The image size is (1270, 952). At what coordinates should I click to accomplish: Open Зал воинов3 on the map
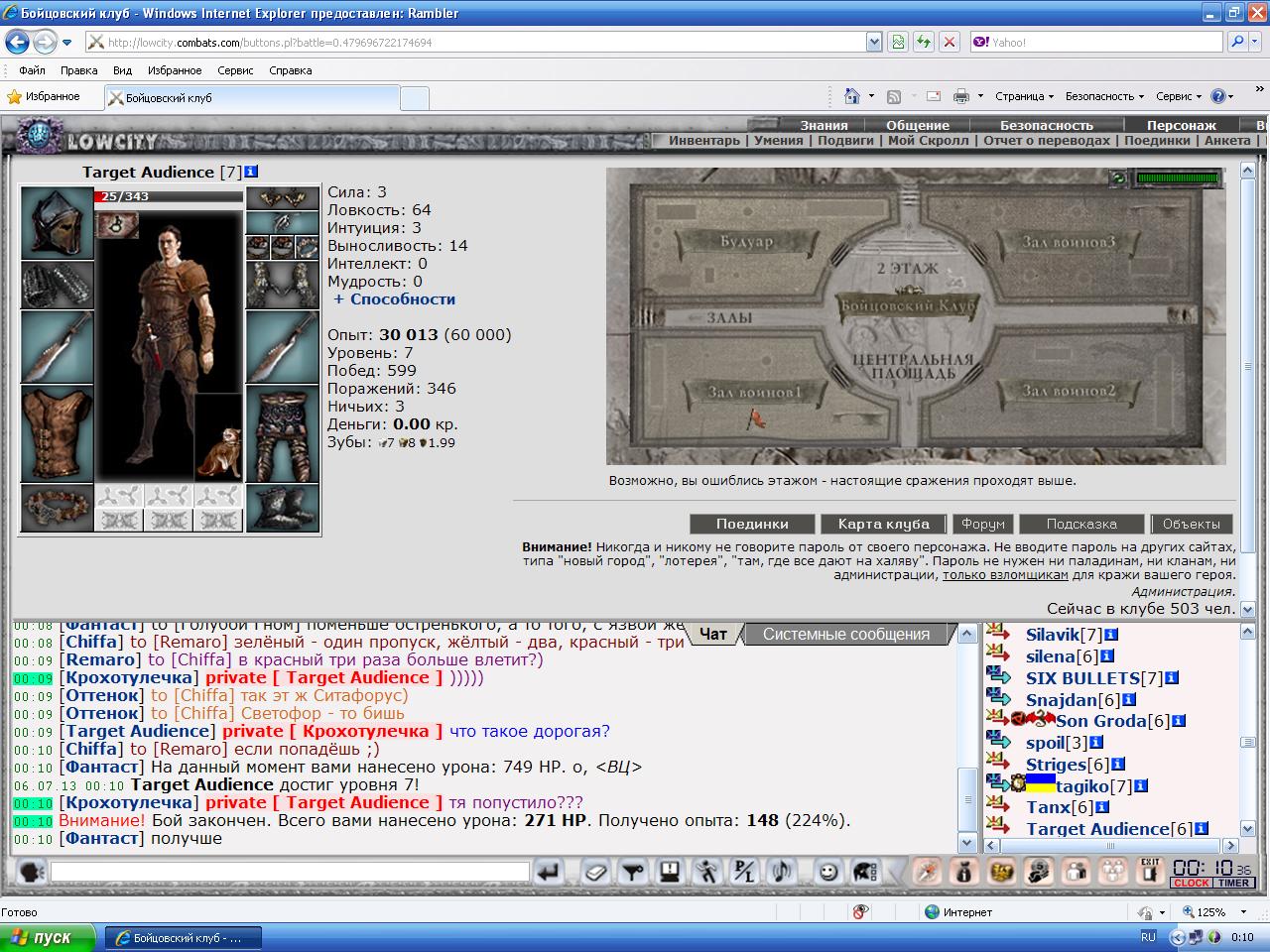click(x=1069, y=242)
